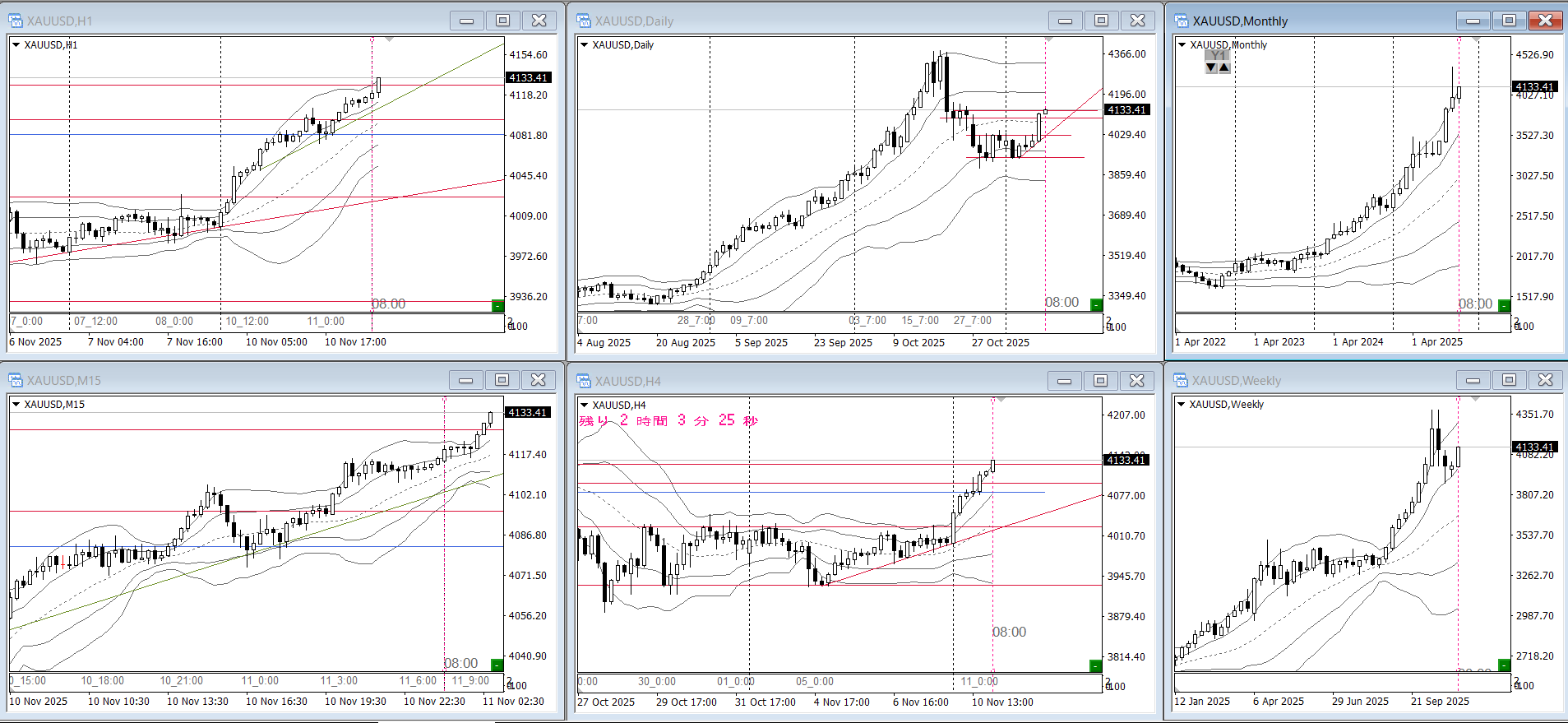Image resolution: width=1568 pixels, height=723 pixels.
Task: Maximize the XAUUSD,H4 chart window
Action: pos(1100,380)
